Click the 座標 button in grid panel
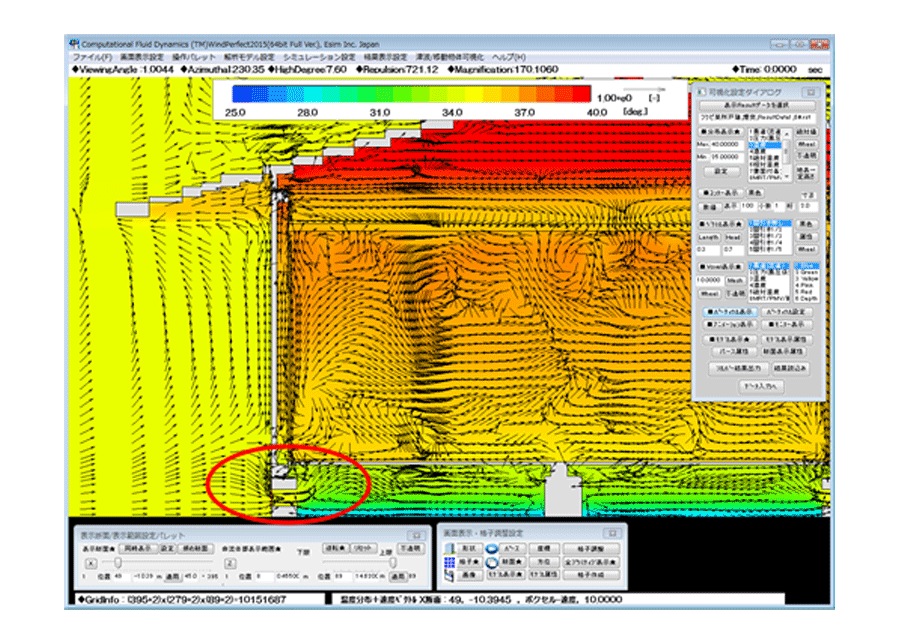The image size is (900, 641). pos(543,549)
